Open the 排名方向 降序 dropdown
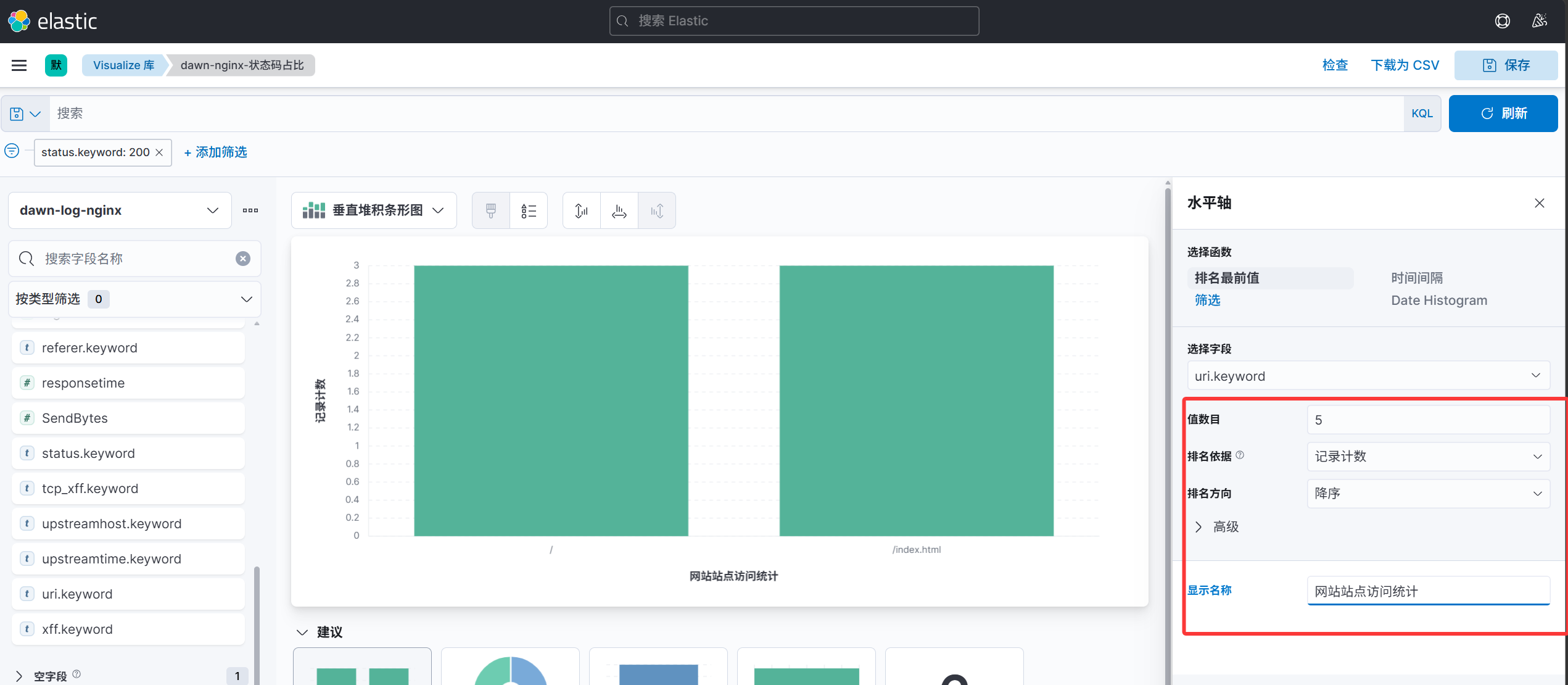This screenshot has height=685, width=1568. point(1428,494)
